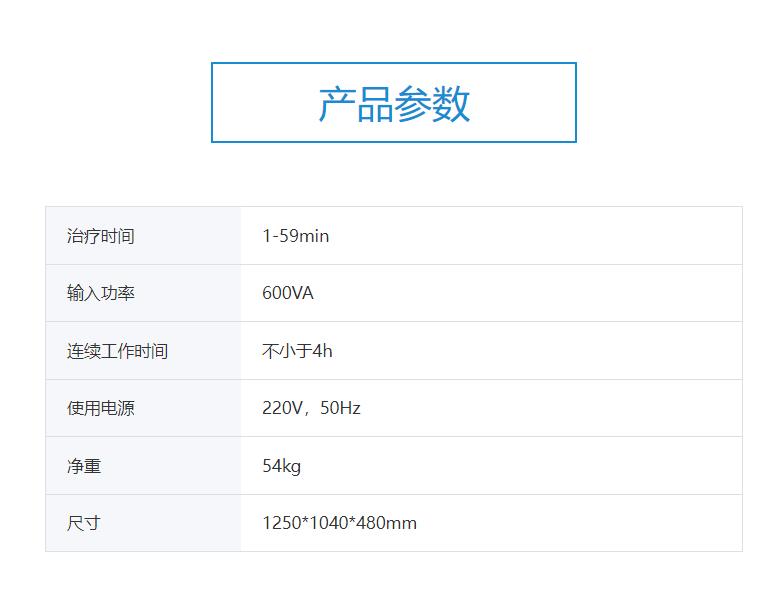Click the 54kg net weight value
This screenshot has width=780, height=614.
point(281,466)
